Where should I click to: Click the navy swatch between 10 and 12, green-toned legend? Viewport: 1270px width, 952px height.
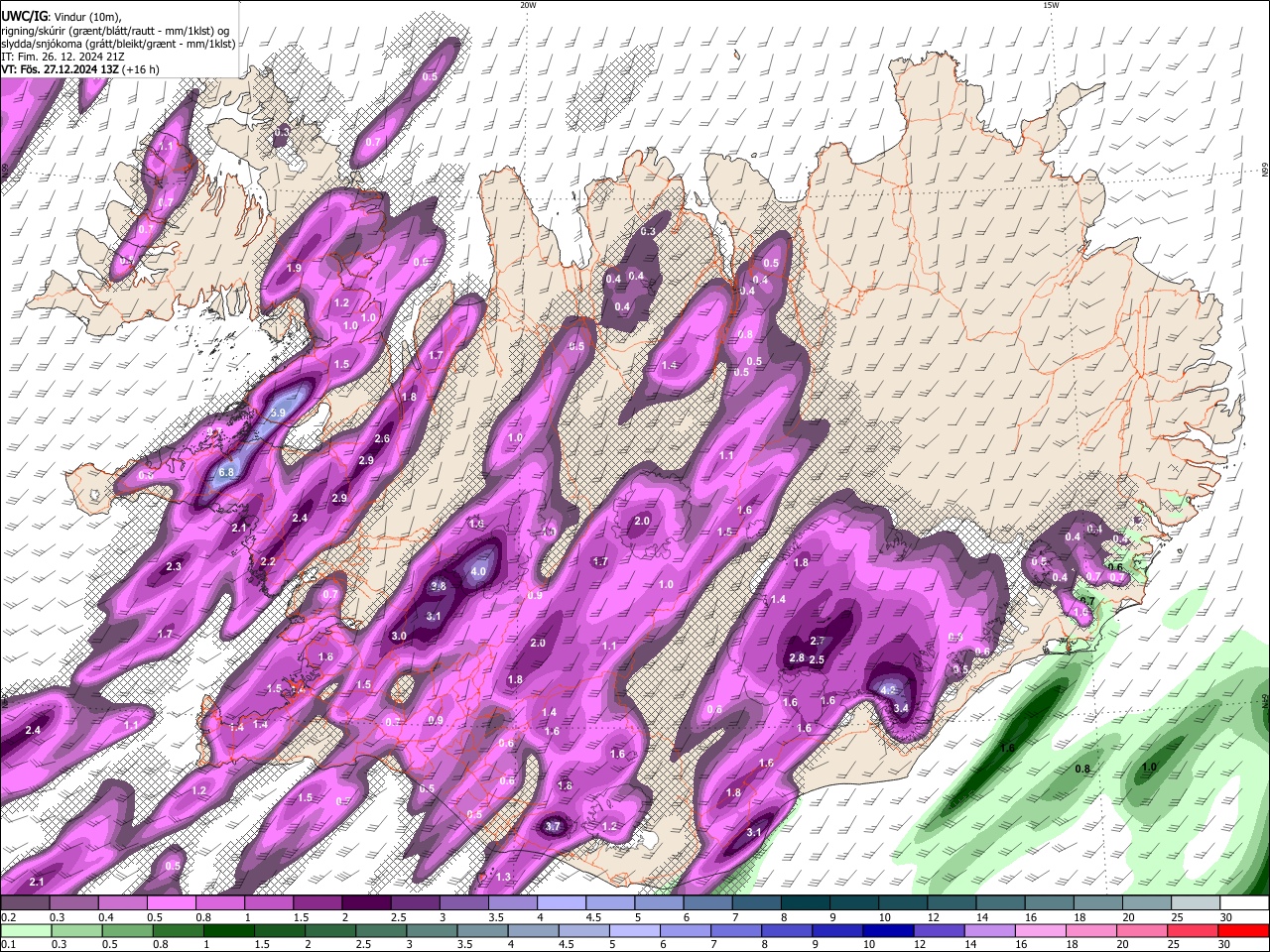tap(886, 930)
